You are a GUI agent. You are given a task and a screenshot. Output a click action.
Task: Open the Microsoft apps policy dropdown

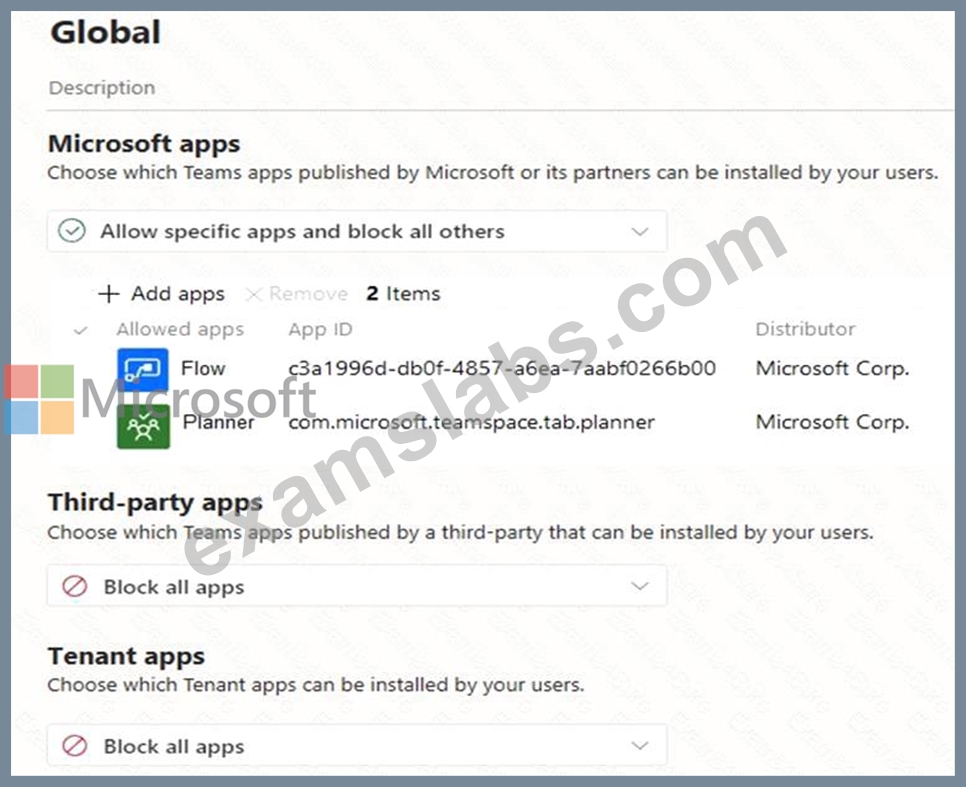click(357, 231)
